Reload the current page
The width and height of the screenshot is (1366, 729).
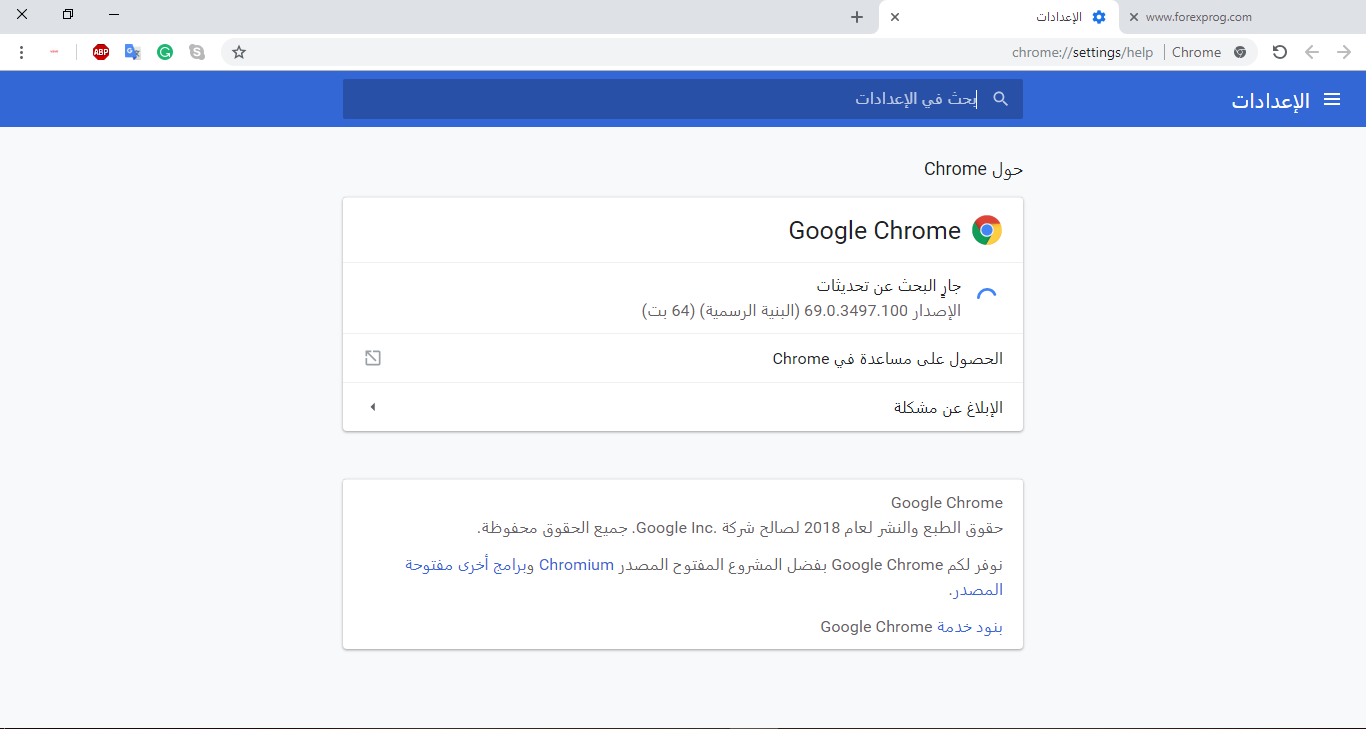pyautogui.click(x=1279, y=52)
